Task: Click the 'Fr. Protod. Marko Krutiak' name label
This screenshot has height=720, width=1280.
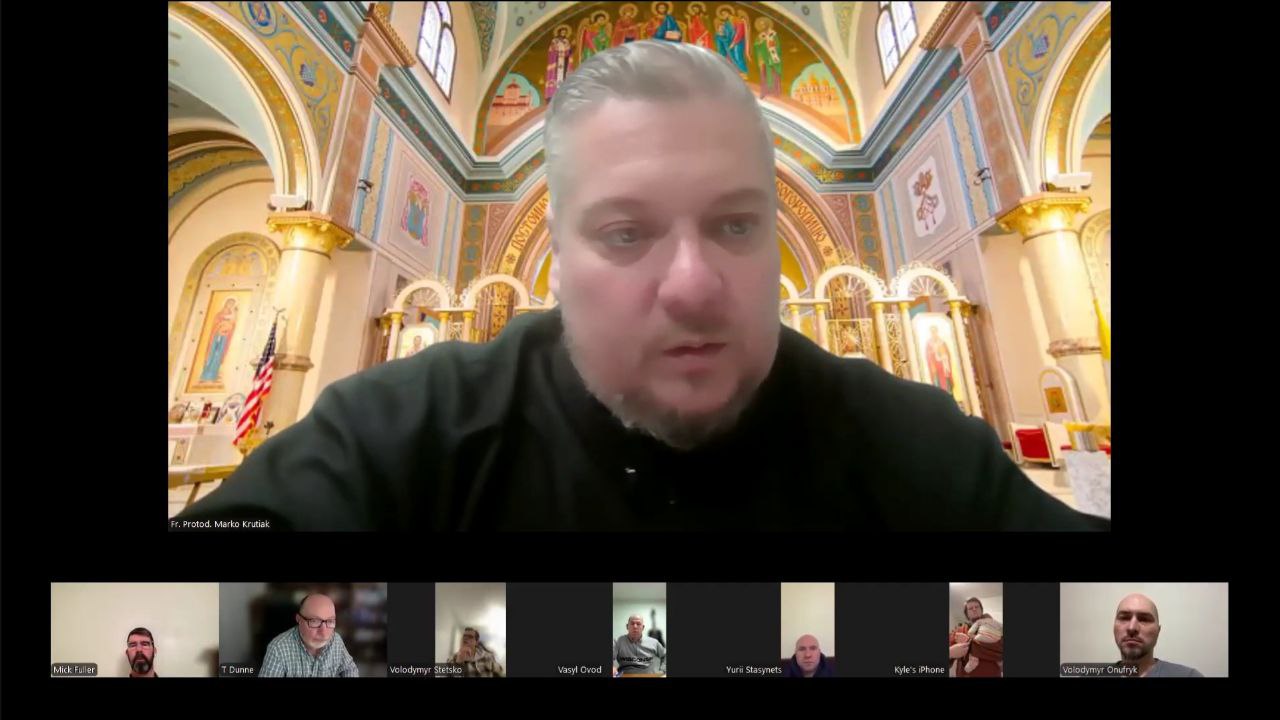Action: pos(220,524)
